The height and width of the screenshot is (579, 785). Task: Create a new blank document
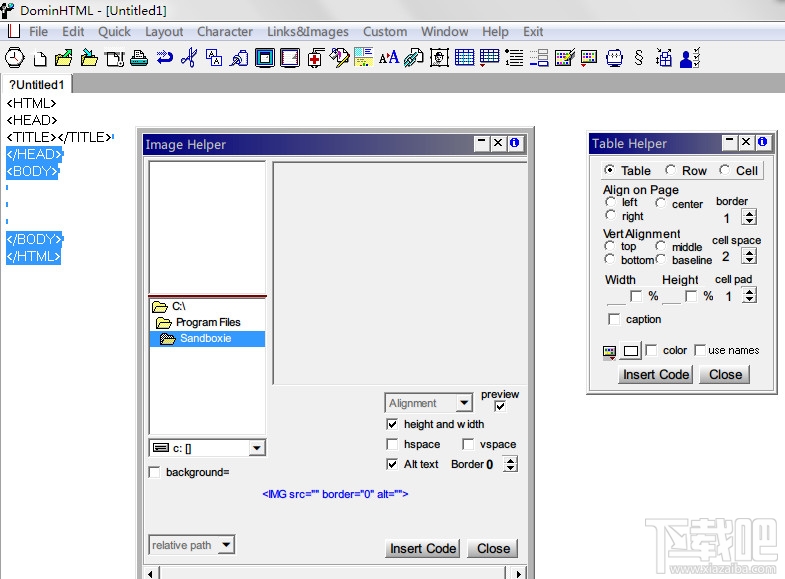(40, 59)
